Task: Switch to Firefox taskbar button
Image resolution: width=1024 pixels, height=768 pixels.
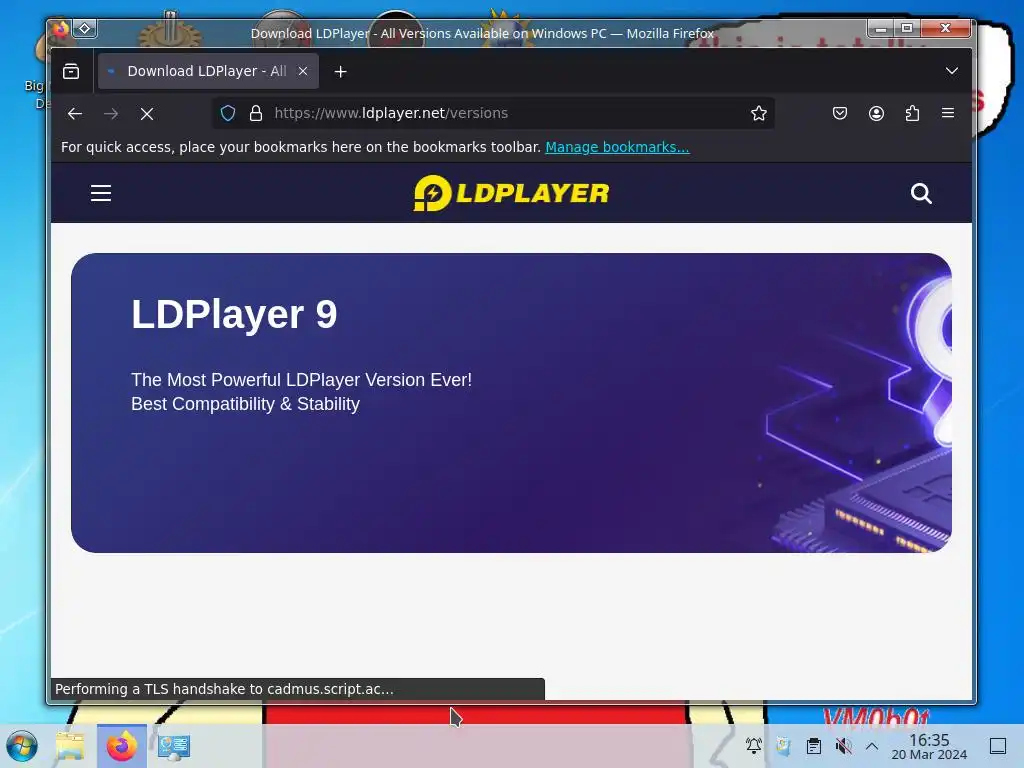Action: [121, 746]
